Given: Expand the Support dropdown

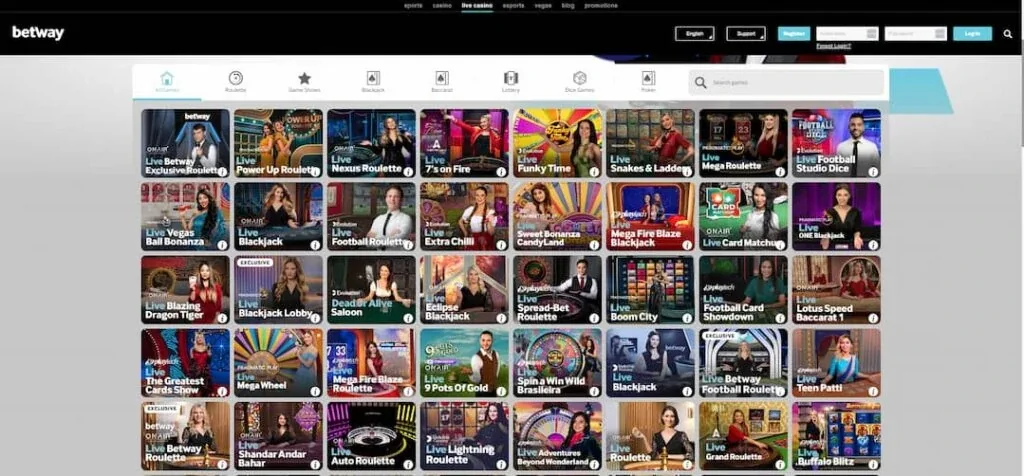Looking at the screenshot, I should coord(745,33).
